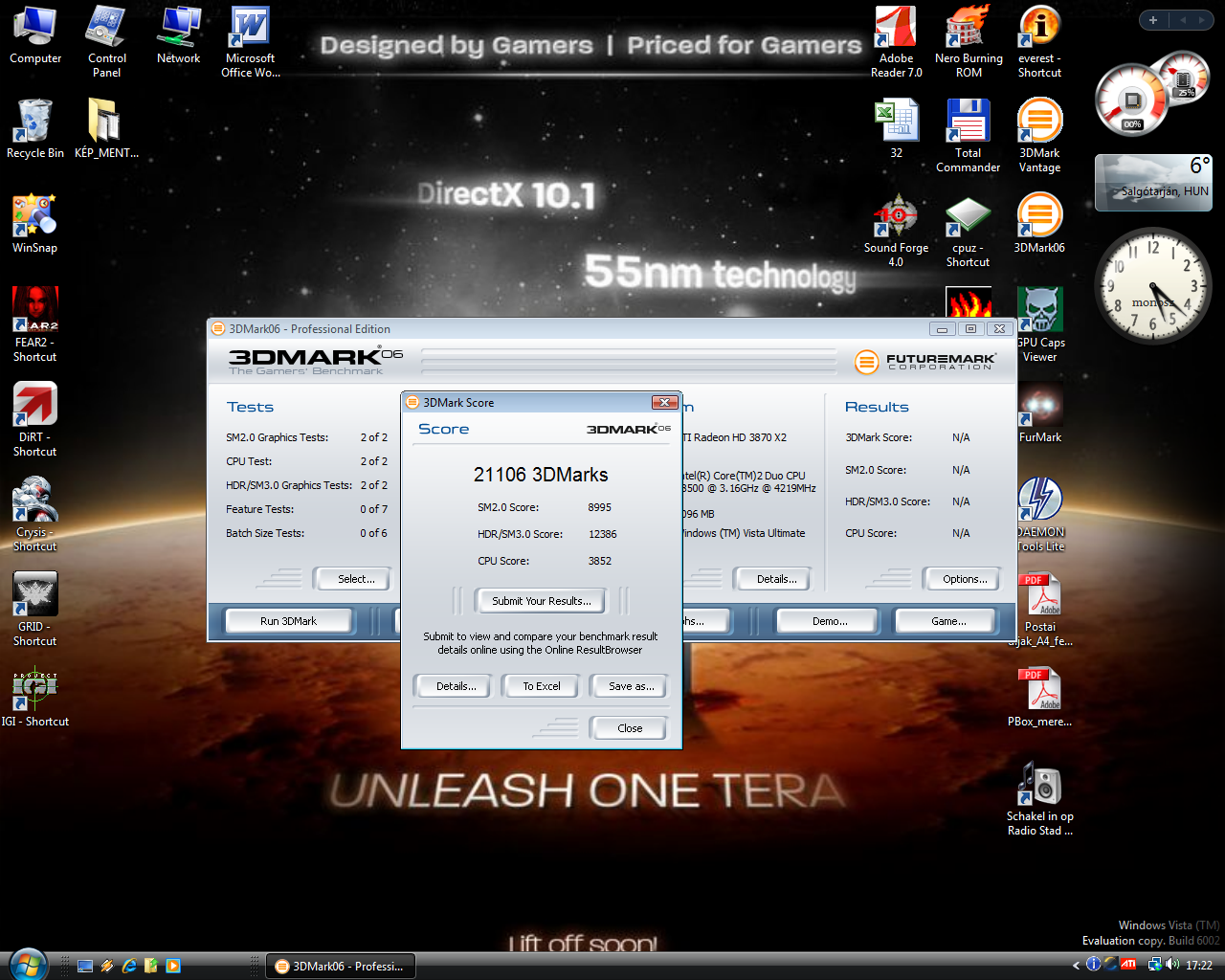This screenshot has height=980, width=1225.
Task: Launch Microsoft Office Word shortcut
Action: point(250,40)
